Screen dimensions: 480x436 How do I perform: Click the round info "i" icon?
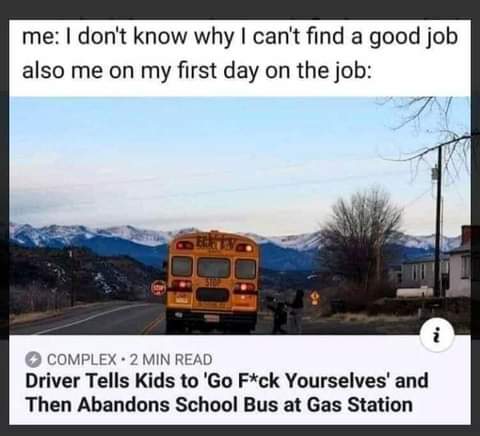click(438, 337)
